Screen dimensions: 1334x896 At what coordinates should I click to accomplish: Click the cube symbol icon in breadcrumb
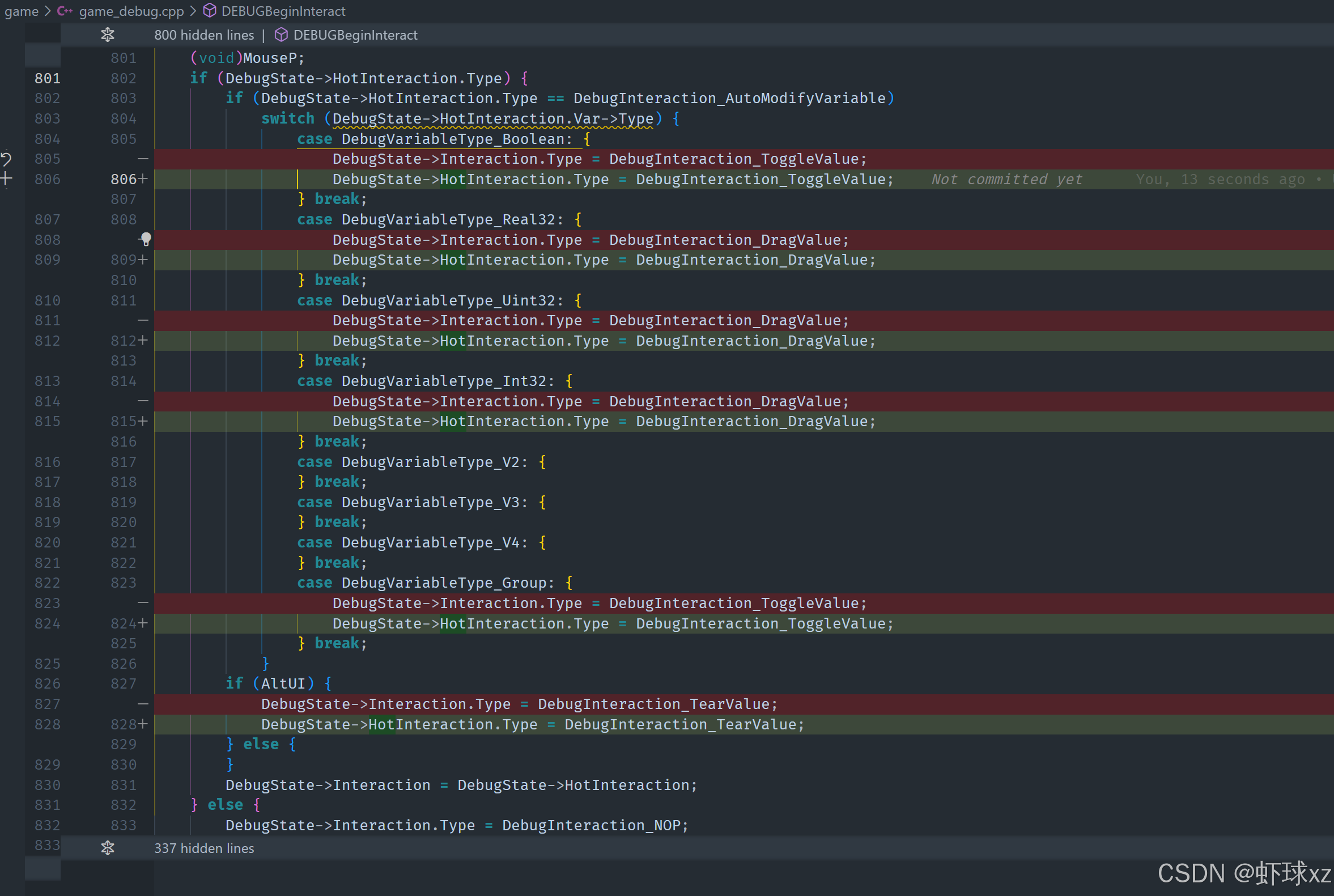click(x=210, y=11)
